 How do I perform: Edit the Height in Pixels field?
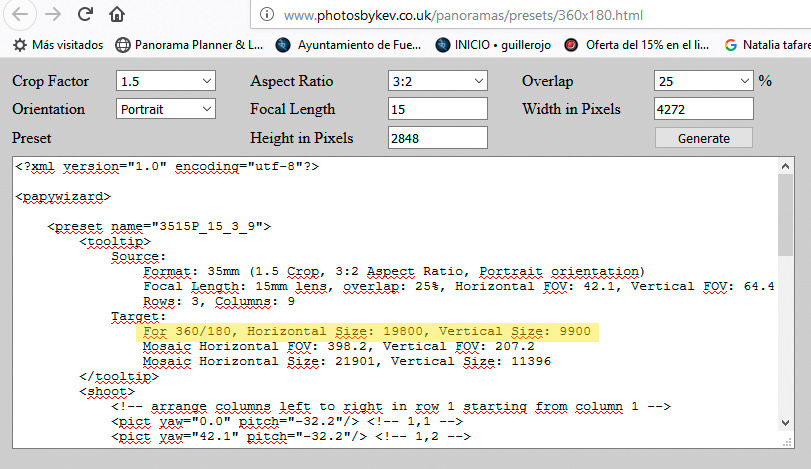point(438,138)
